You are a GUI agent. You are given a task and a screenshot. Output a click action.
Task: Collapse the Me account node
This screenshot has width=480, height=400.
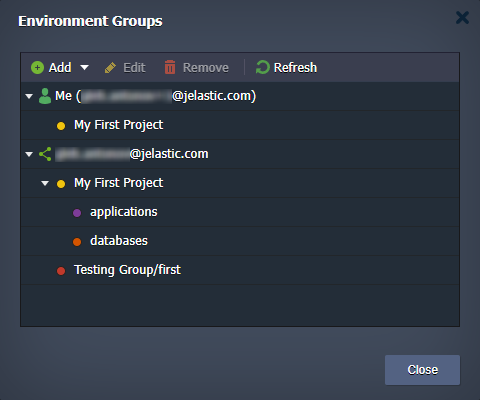tap(29, 96)
